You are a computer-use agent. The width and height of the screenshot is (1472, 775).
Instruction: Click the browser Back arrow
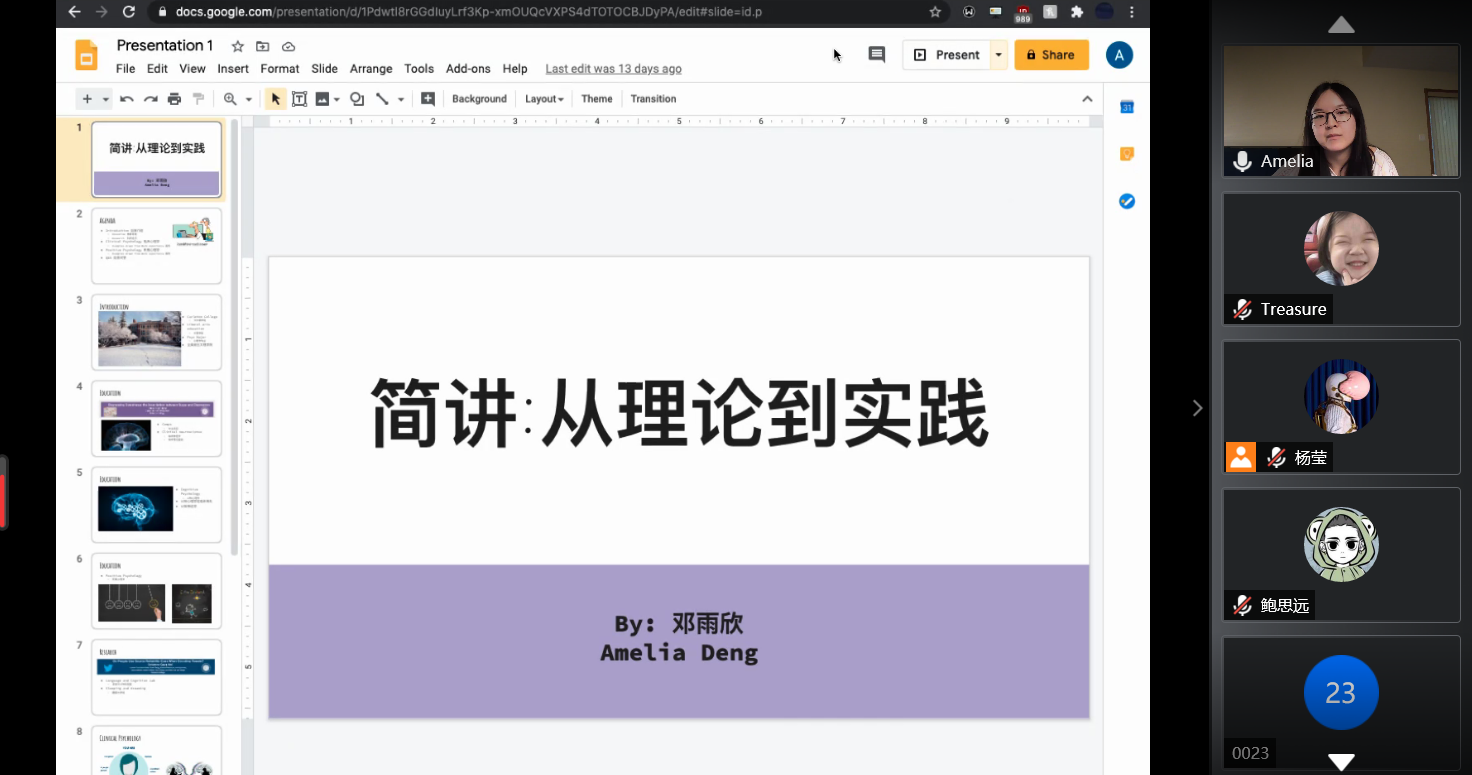tap(74, 12)
